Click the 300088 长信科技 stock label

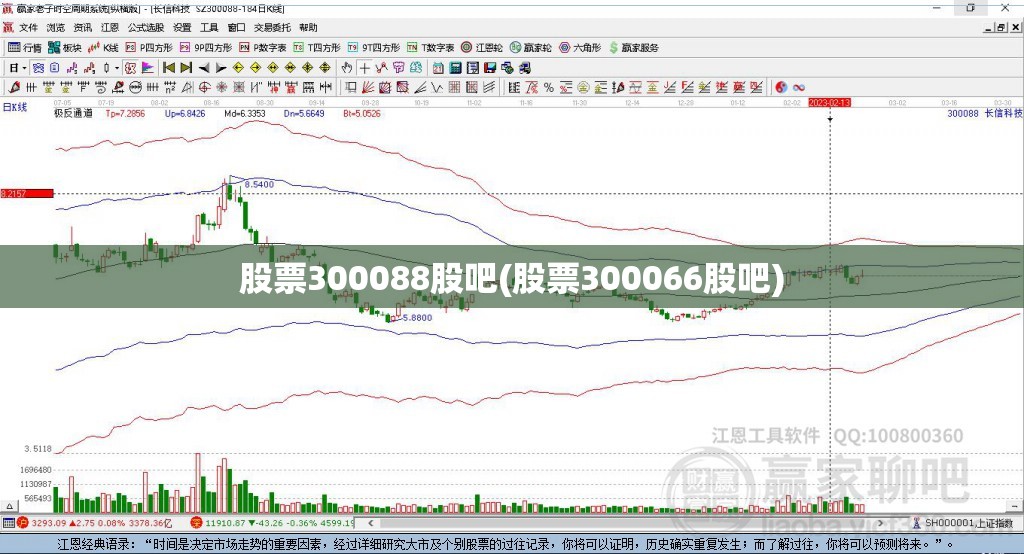pyautogui.click(x=984, y=113)
